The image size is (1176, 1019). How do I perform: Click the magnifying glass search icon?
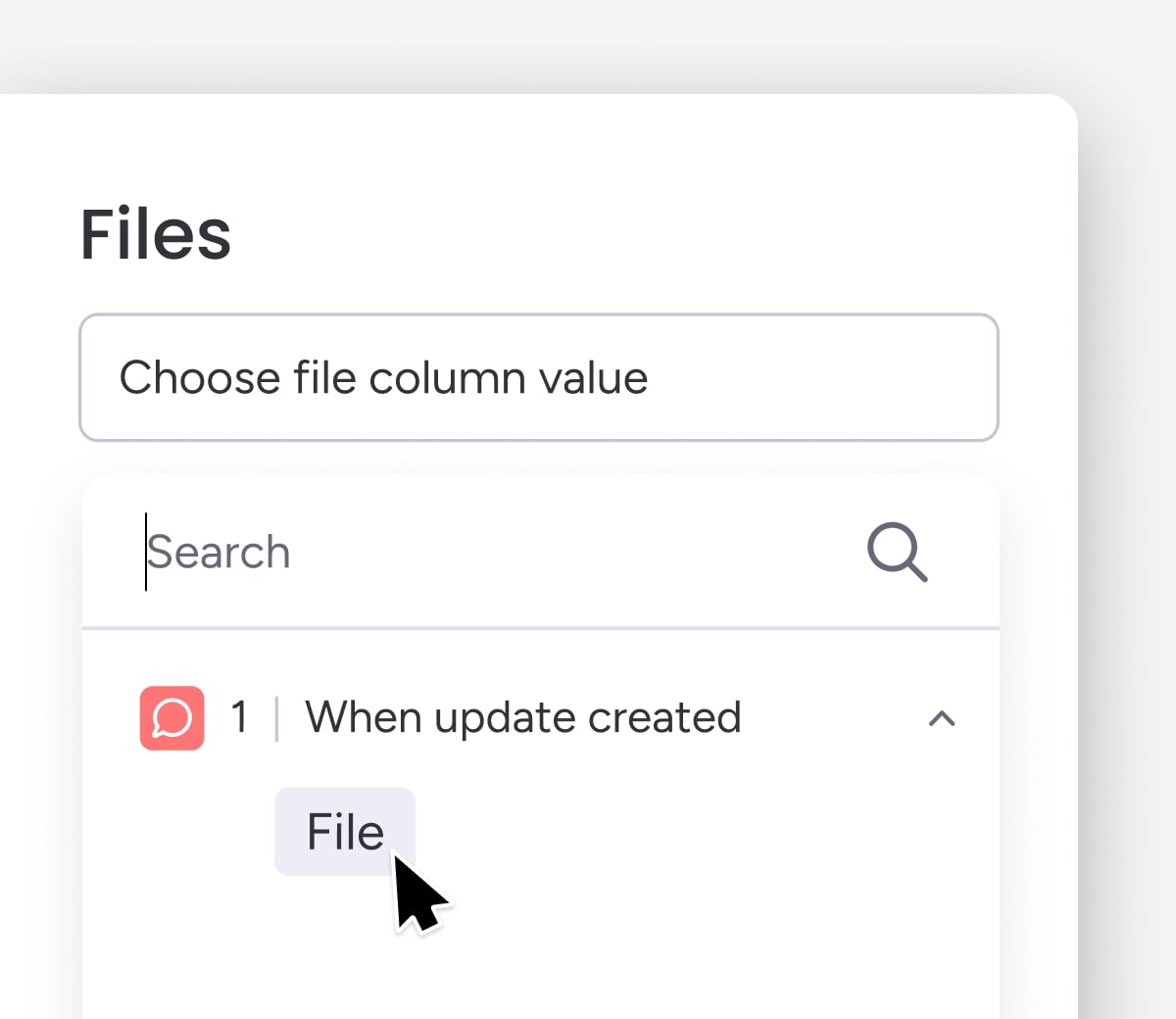897,552
